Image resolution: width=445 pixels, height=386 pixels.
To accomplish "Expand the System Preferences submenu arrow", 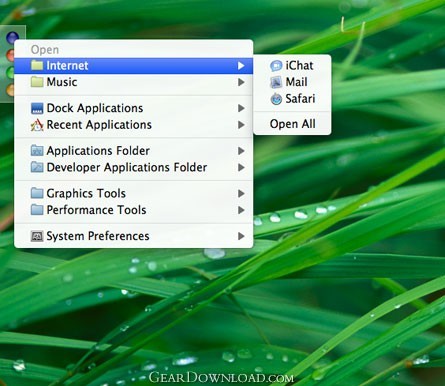I will 241,236.
